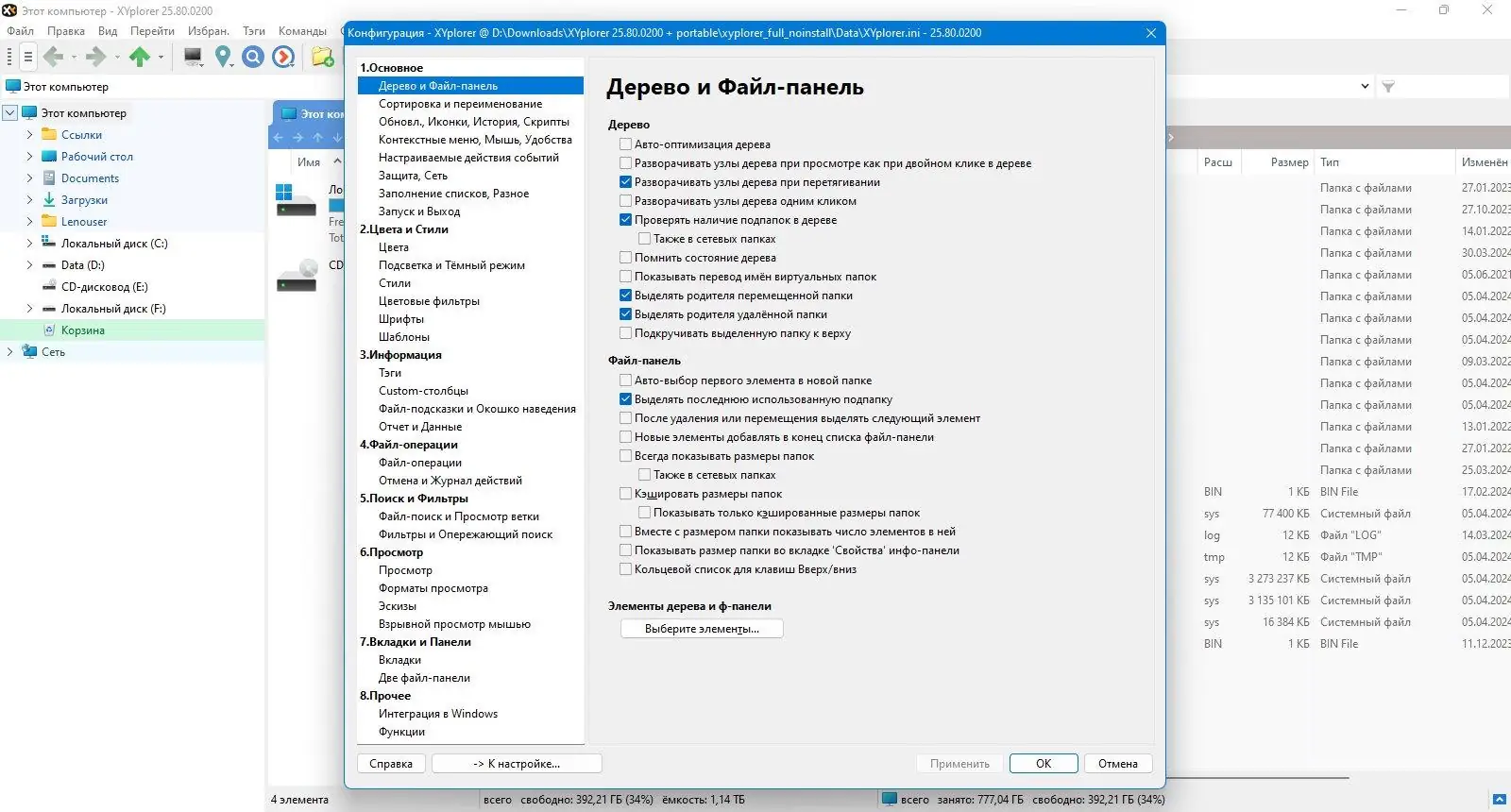Click the drives monitor icon in toolbar
This screenshot has width=1511, height=812.
(193, 58)
